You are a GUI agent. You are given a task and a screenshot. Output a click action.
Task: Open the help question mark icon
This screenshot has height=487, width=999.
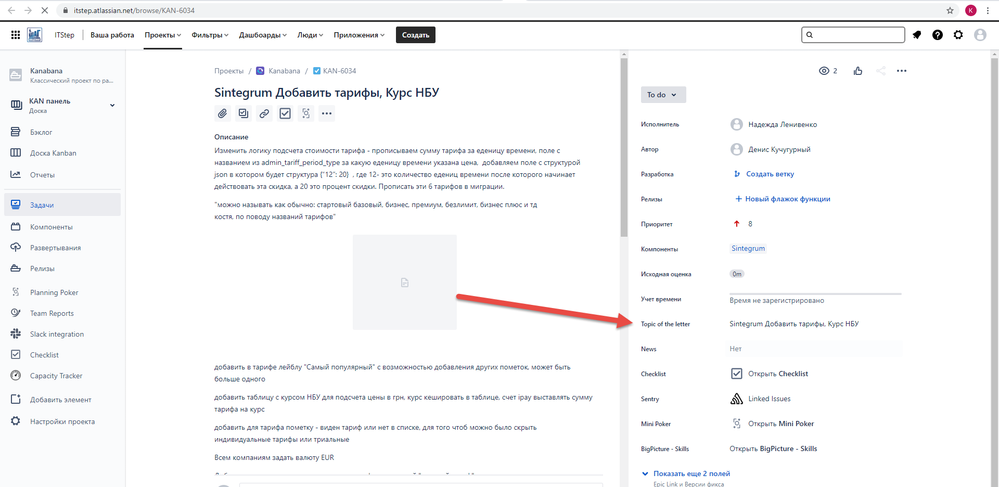937,35
